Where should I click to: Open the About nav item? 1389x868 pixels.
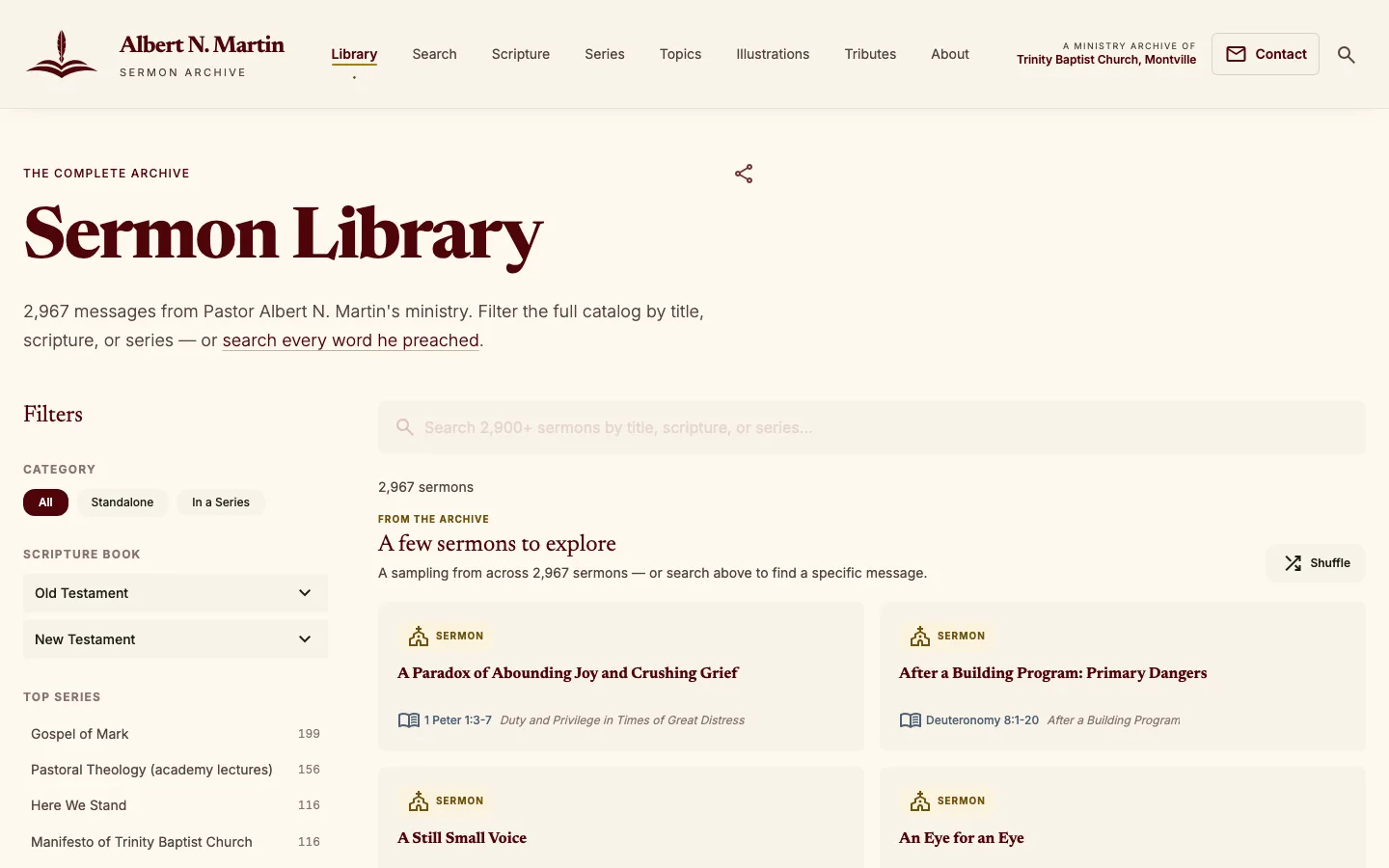[950, 55]
